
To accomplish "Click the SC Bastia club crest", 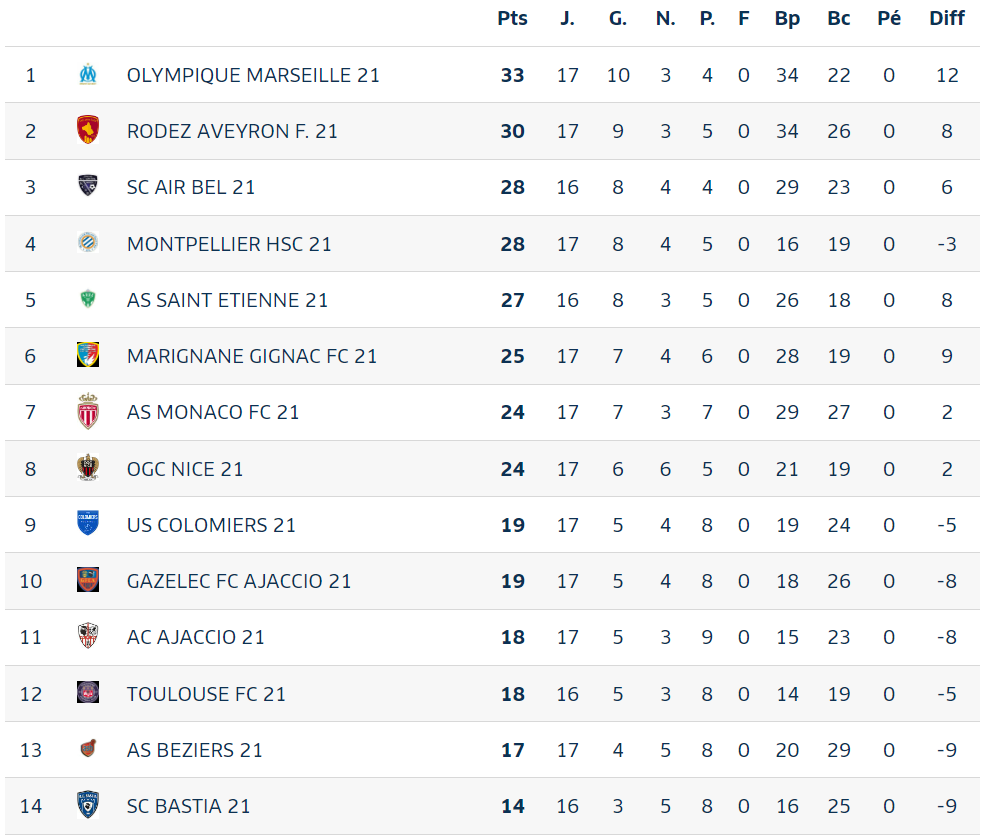I will click(88, 805).
